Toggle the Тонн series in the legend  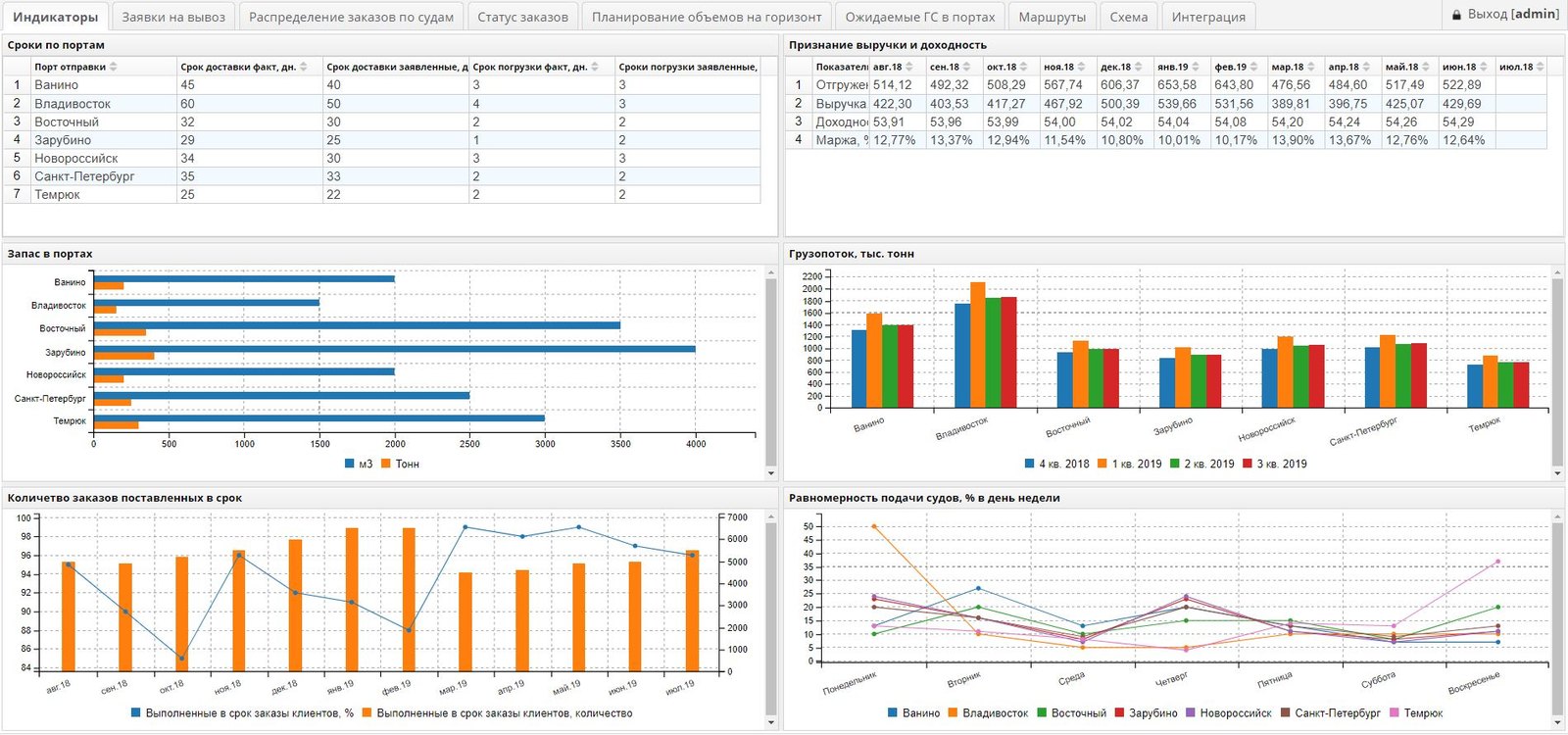tap(401, 464)
